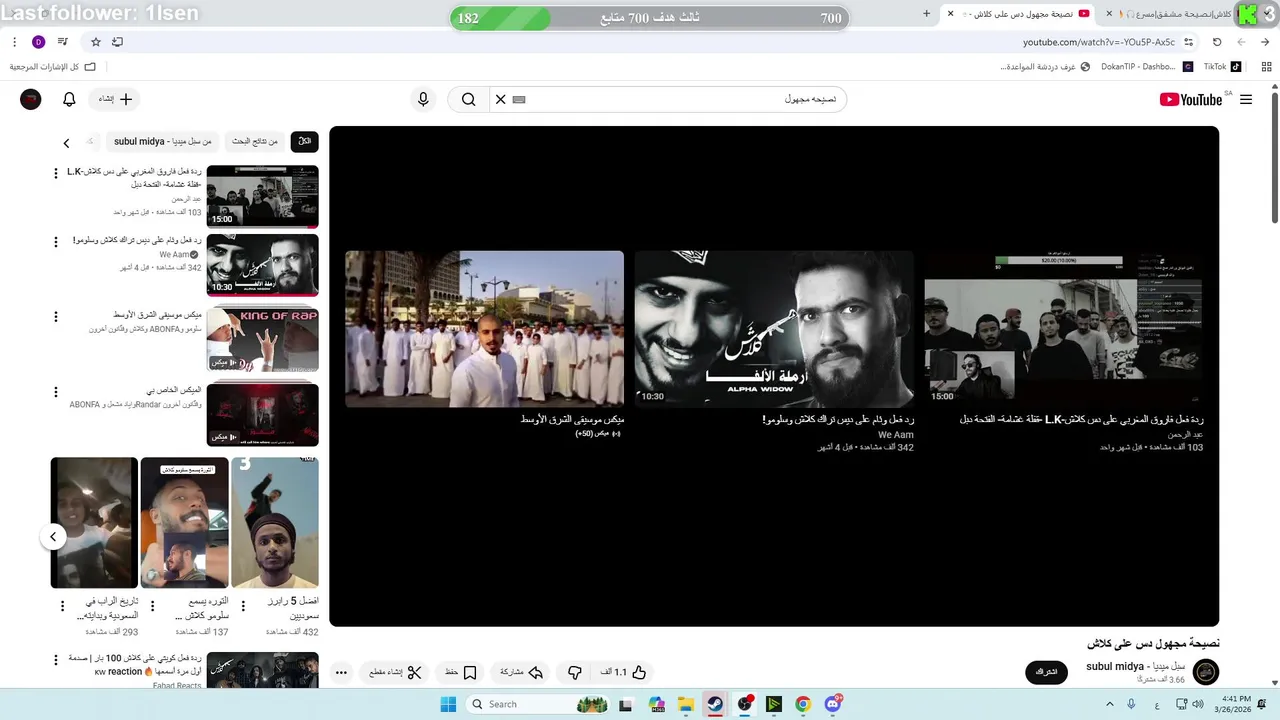Viewport: 1280px width, 720px height.
Task: Play the Middle East music mix end-screen video
Action: point(485,328)
